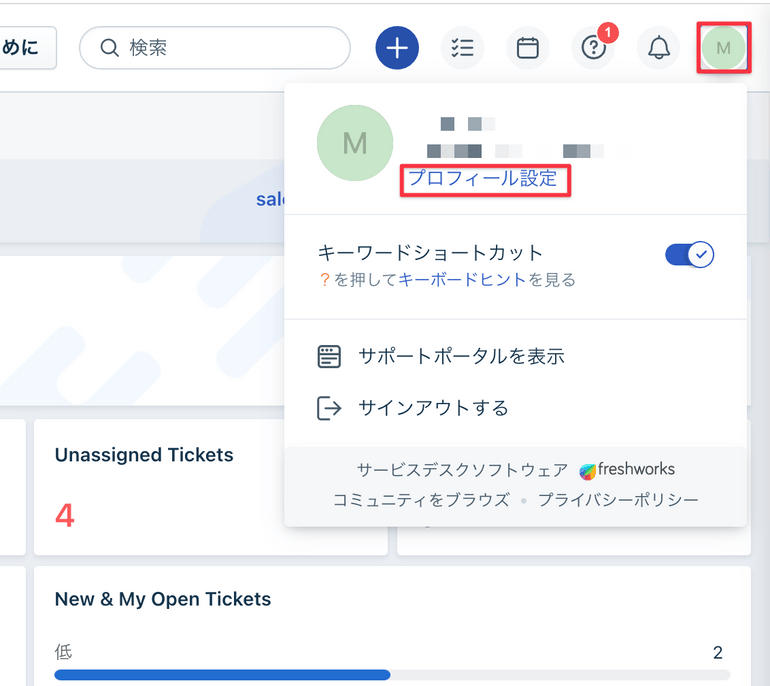Click the support portal window icon
Viewport: 770px width, 686px height.
(x=329, y=357)
